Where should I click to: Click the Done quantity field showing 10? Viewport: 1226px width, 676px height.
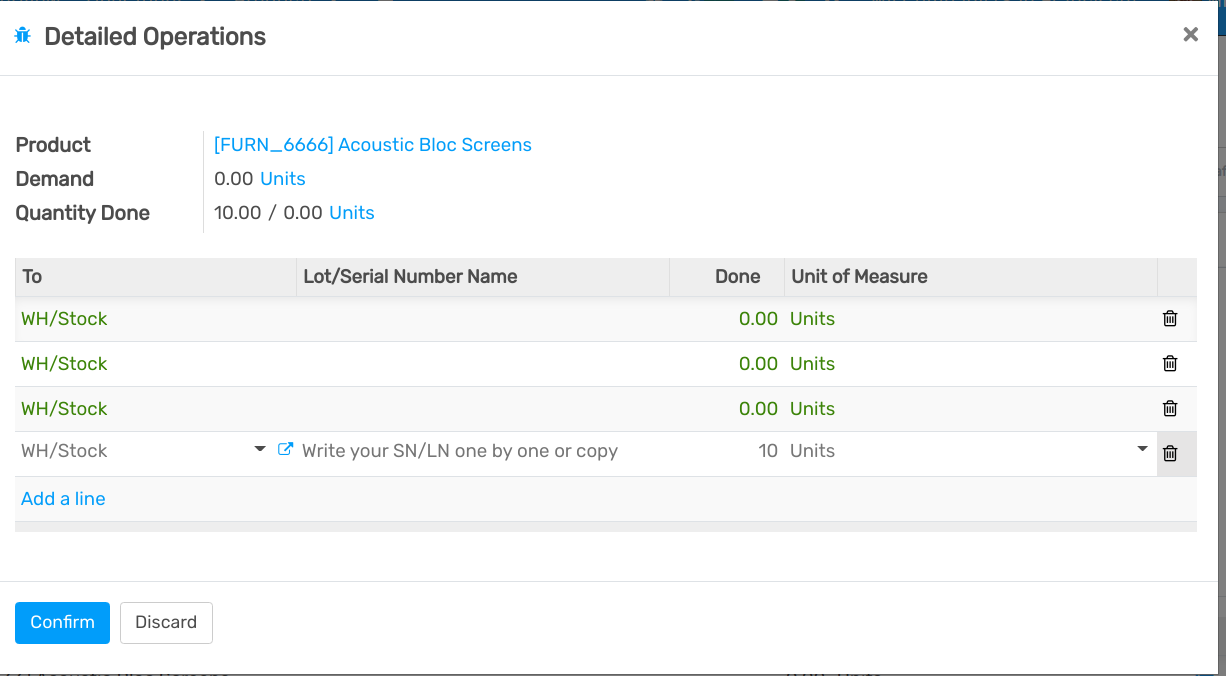click(730, 451)
